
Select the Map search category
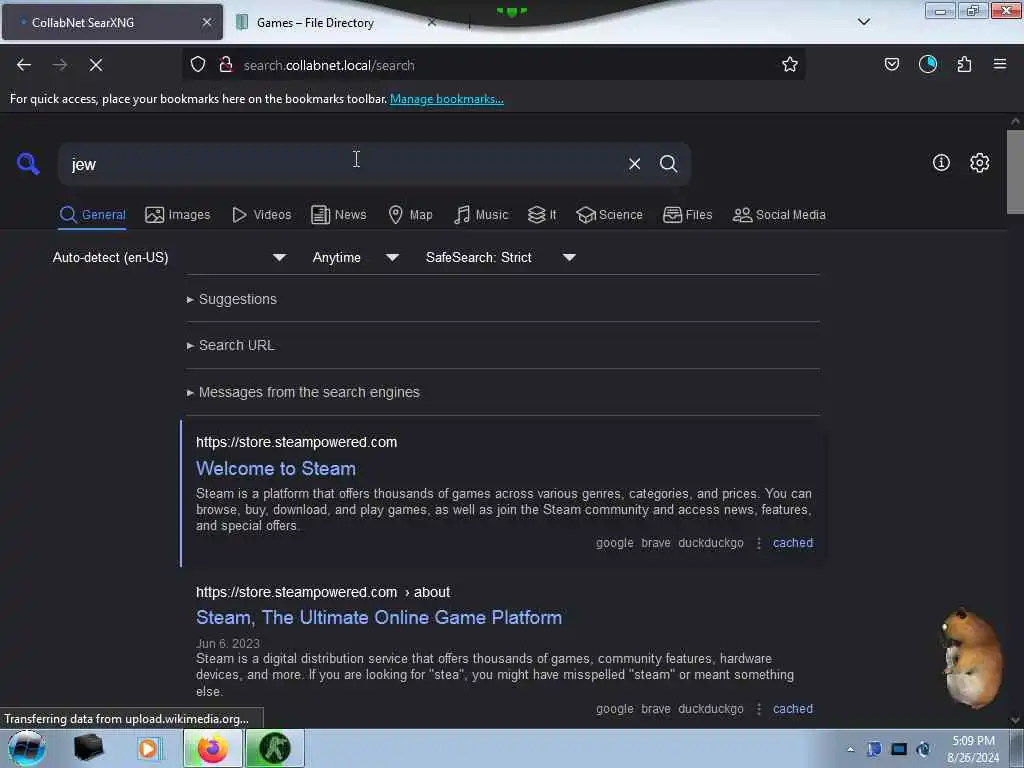coord(410,215)
